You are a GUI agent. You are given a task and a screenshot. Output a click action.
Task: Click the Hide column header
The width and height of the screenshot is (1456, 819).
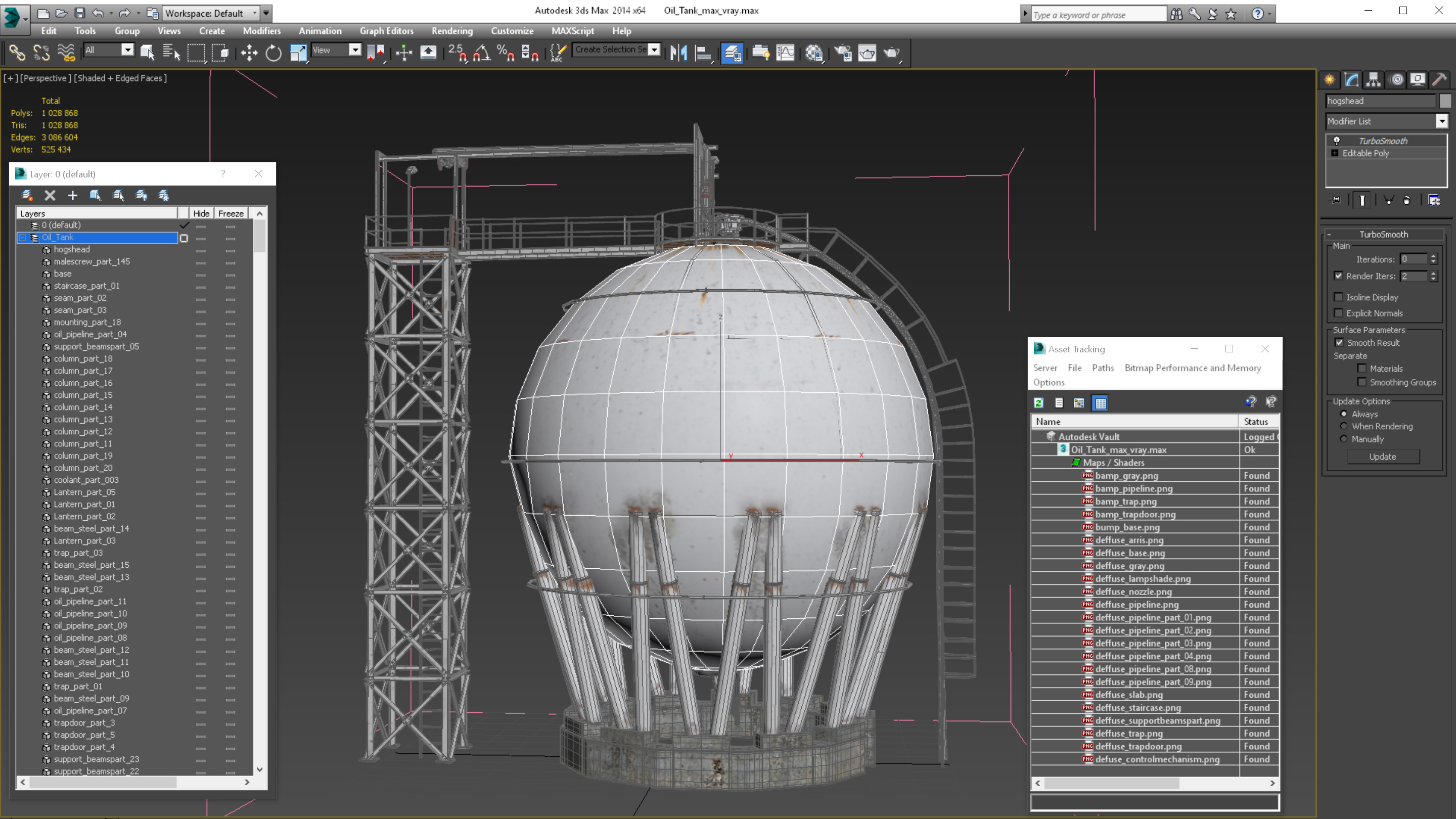pyautogui.click(x=201, y=213)
